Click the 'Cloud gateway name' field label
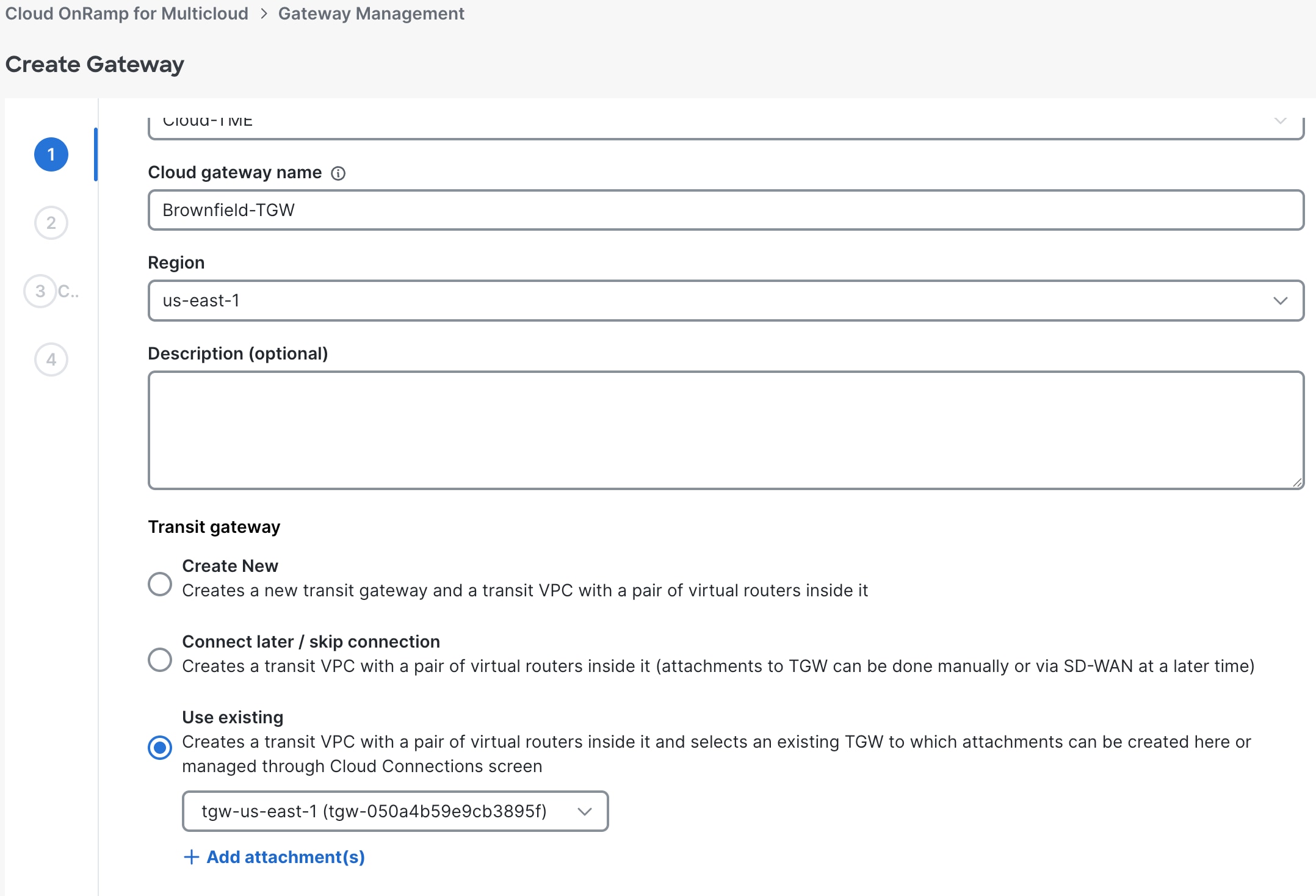 pos(235,173)
